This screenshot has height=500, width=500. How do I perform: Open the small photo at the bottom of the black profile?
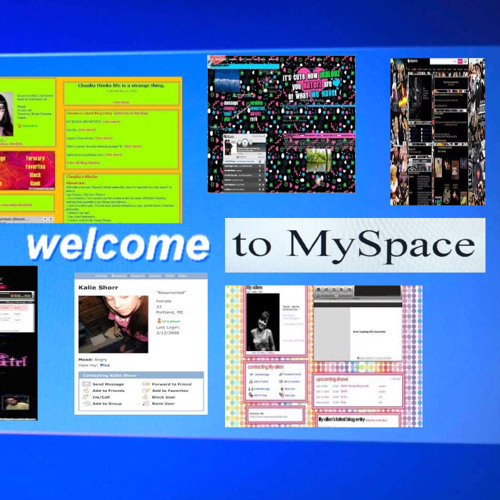[16, 403]
